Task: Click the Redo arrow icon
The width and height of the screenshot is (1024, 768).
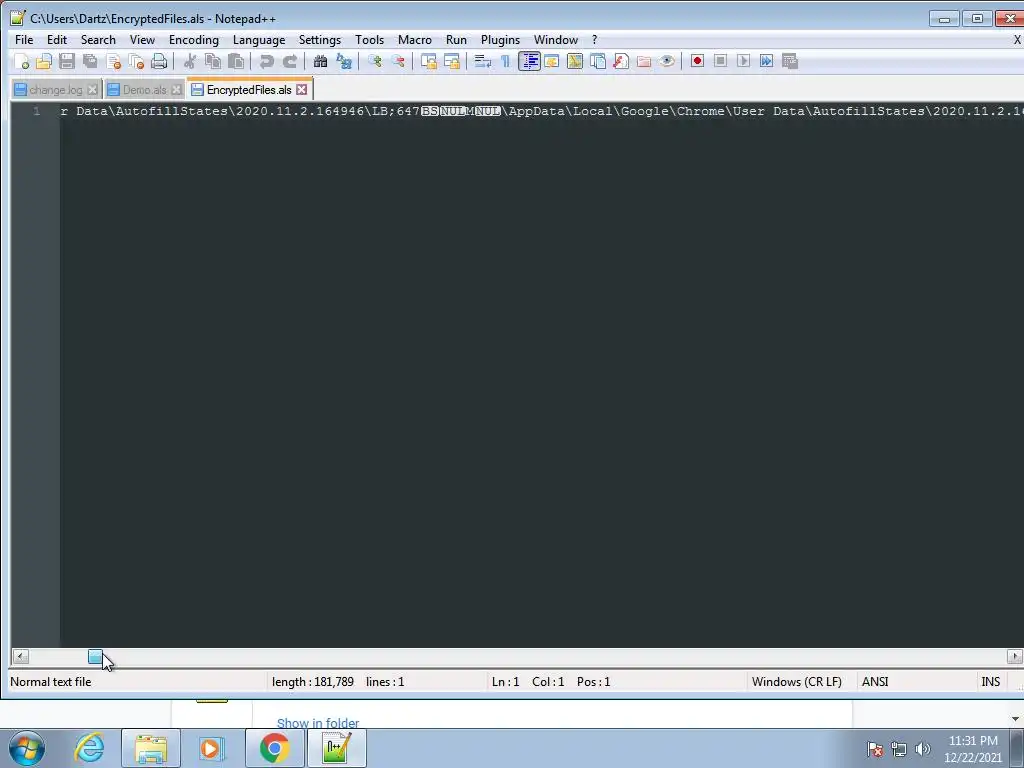Action: click(x=289, y=61)
